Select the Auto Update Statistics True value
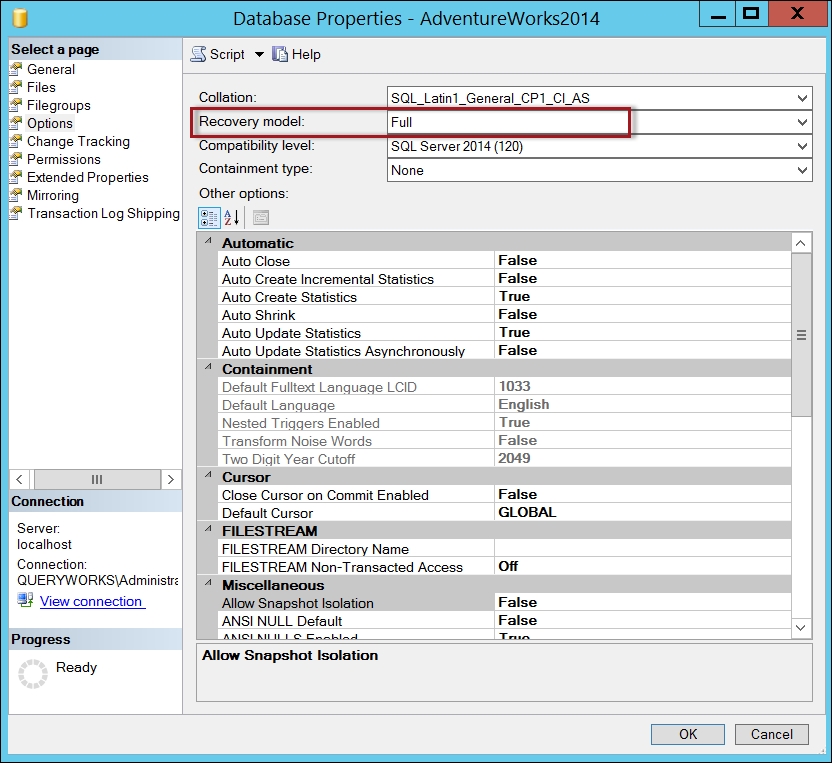This screenshot has height=763, width=832. tap(642, 333)
